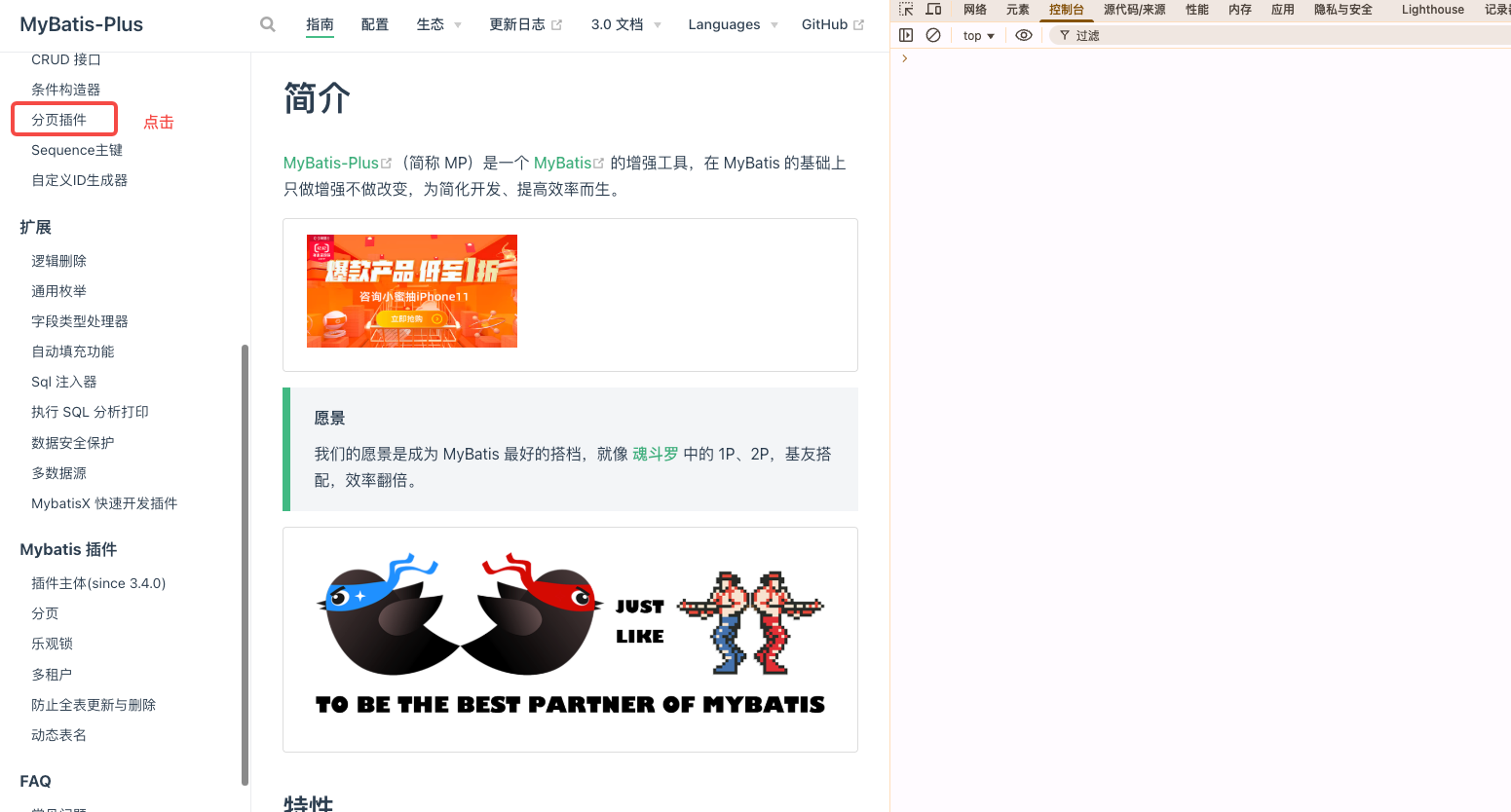The height and width of the screenshot is (812, 1511).
Task: Open MybatisX 快速开发插件 sidebar item
Action: coord(104,503)
